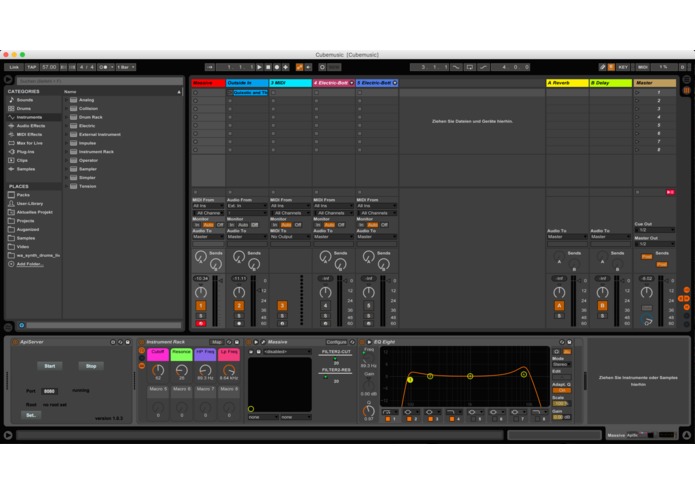Select Max for Live category
This screenshot has width=695, height=494.
30,143
